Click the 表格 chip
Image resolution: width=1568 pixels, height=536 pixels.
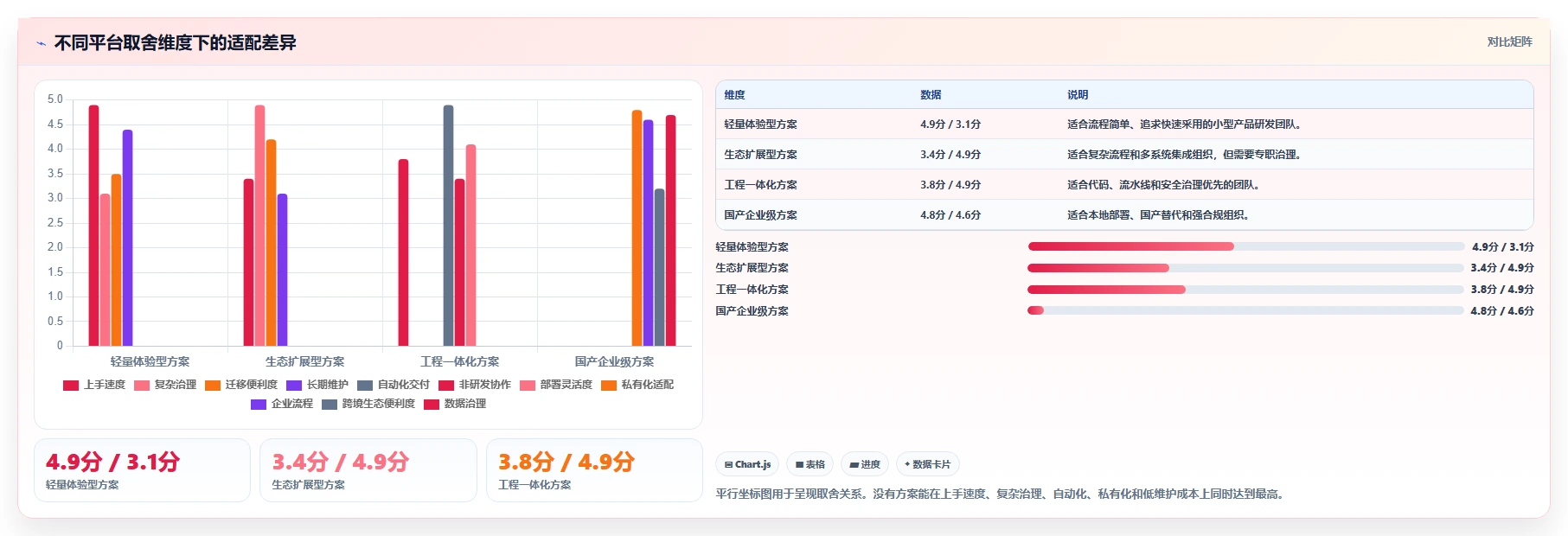[x=810, y=464]
